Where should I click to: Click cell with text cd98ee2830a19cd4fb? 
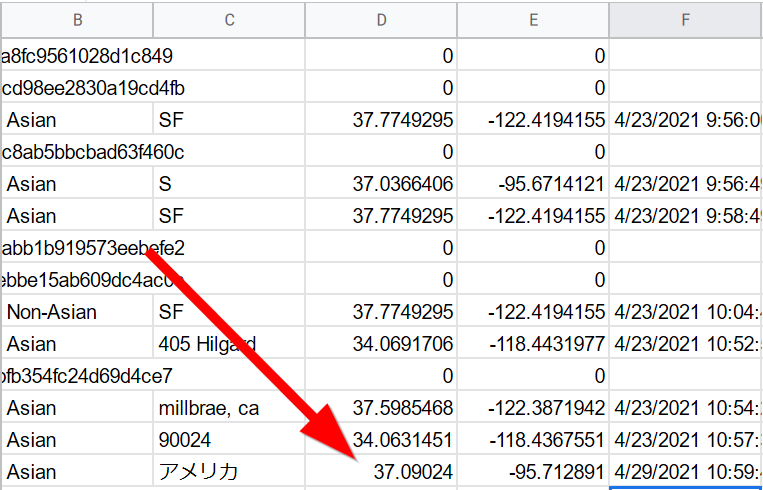tap(93, 88)
